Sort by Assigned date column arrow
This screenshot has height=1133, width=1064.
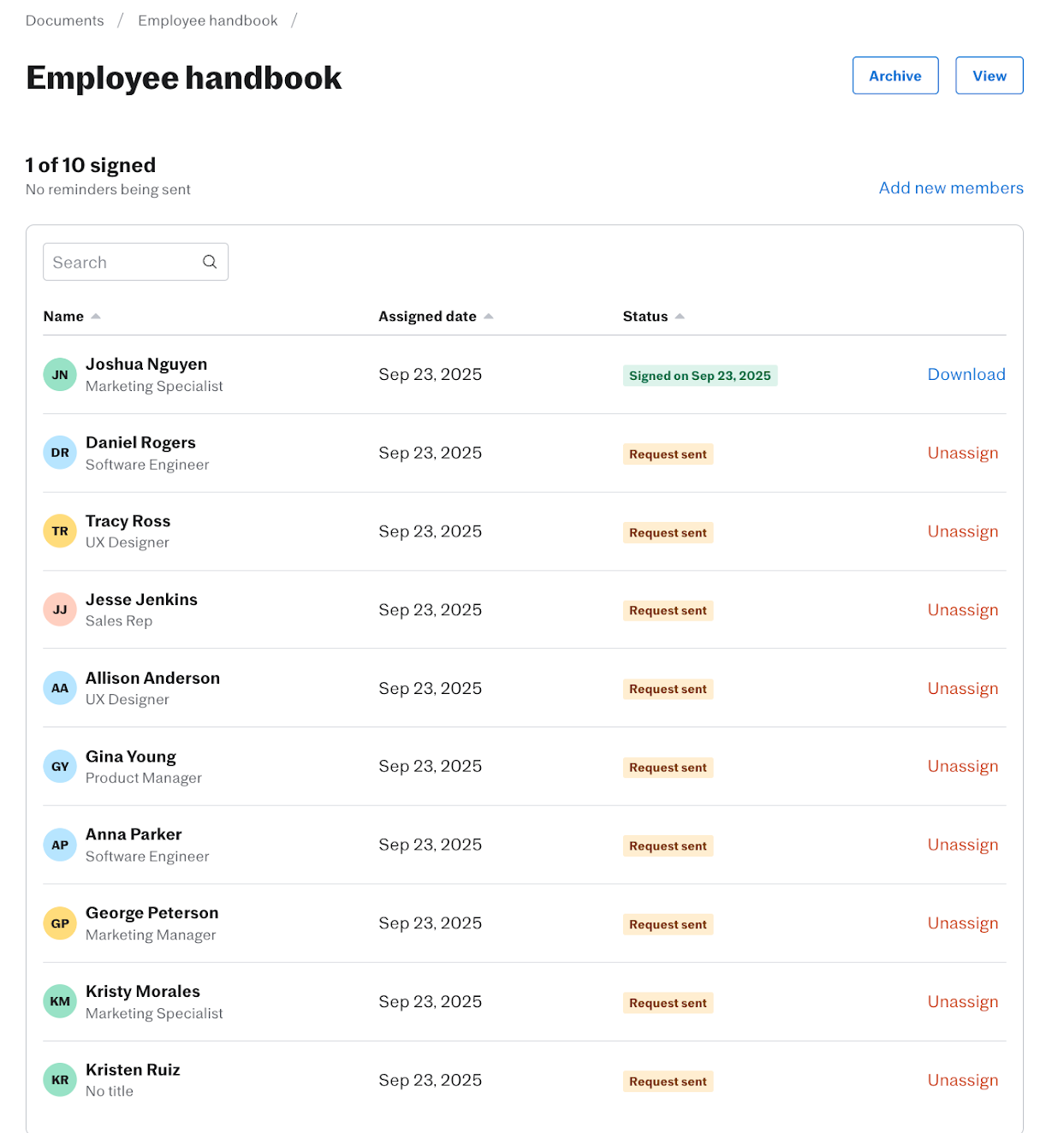[x=489, y=317]
